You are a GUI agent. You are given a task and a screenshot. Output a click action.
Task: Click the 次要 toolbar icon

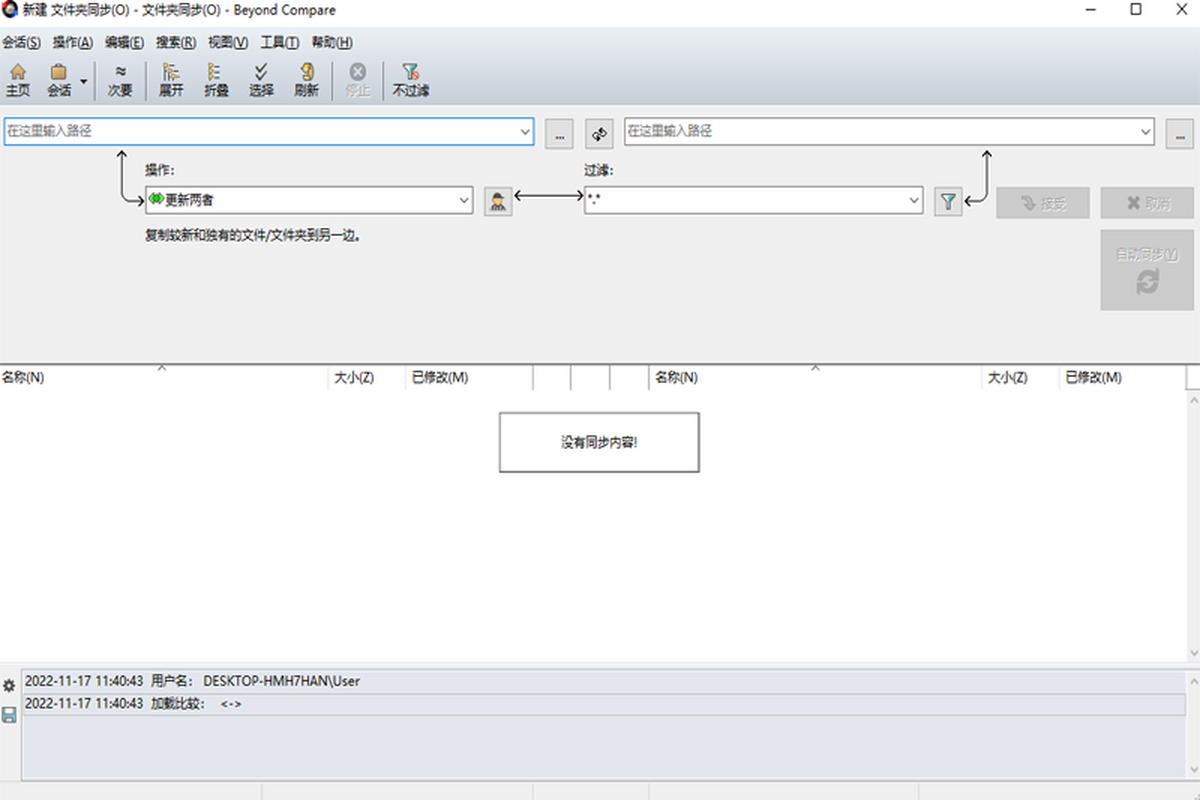pos(120,80)
